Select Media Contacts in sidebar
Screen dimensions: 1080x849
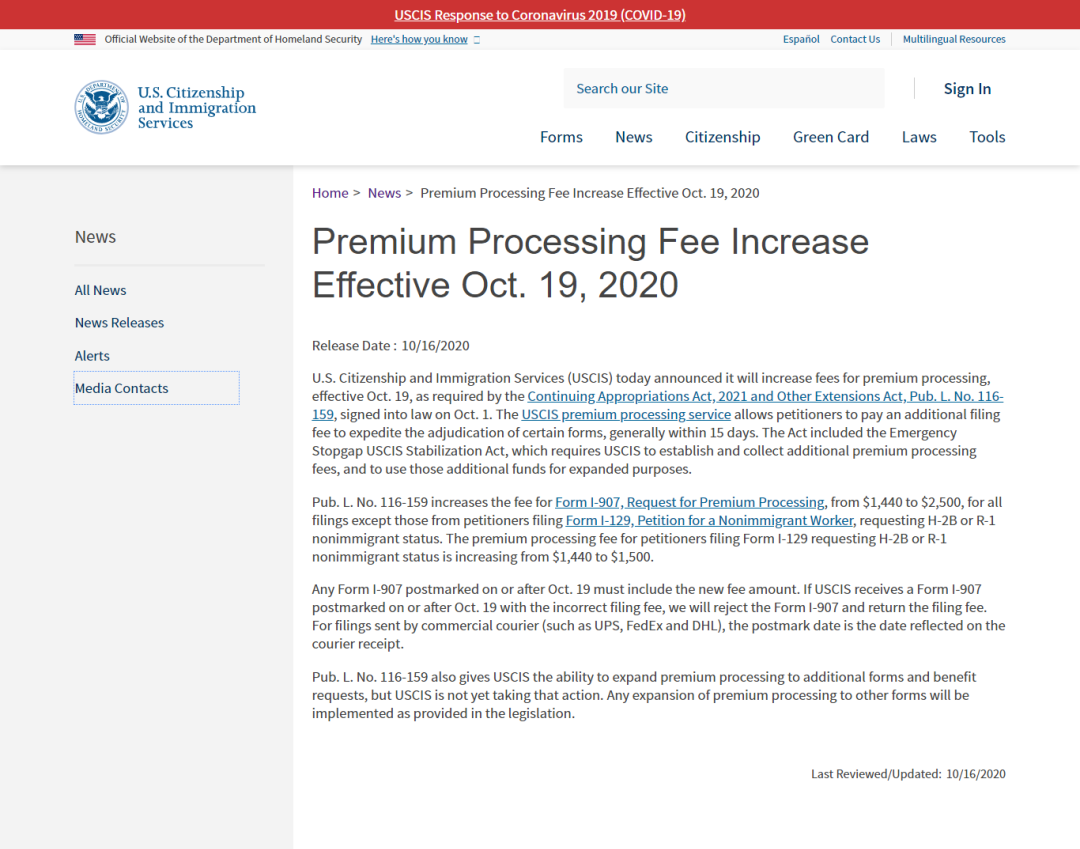156,388
